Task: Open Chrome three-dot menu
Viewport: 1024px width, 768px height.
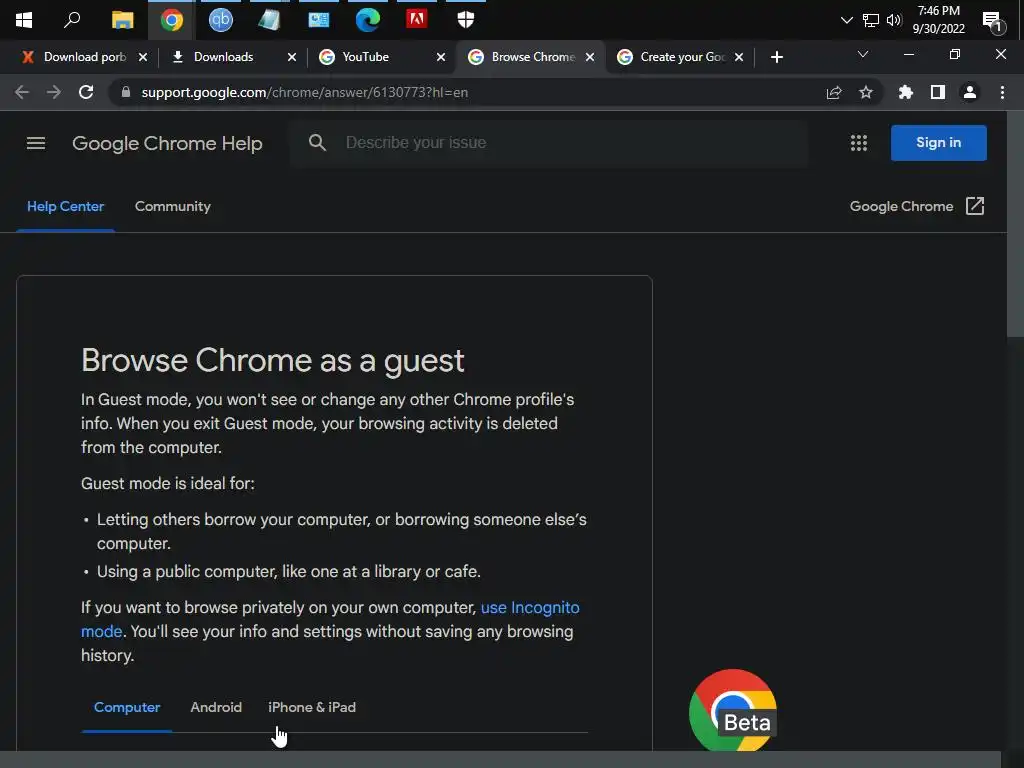Action: click(x=1002, y=93)
